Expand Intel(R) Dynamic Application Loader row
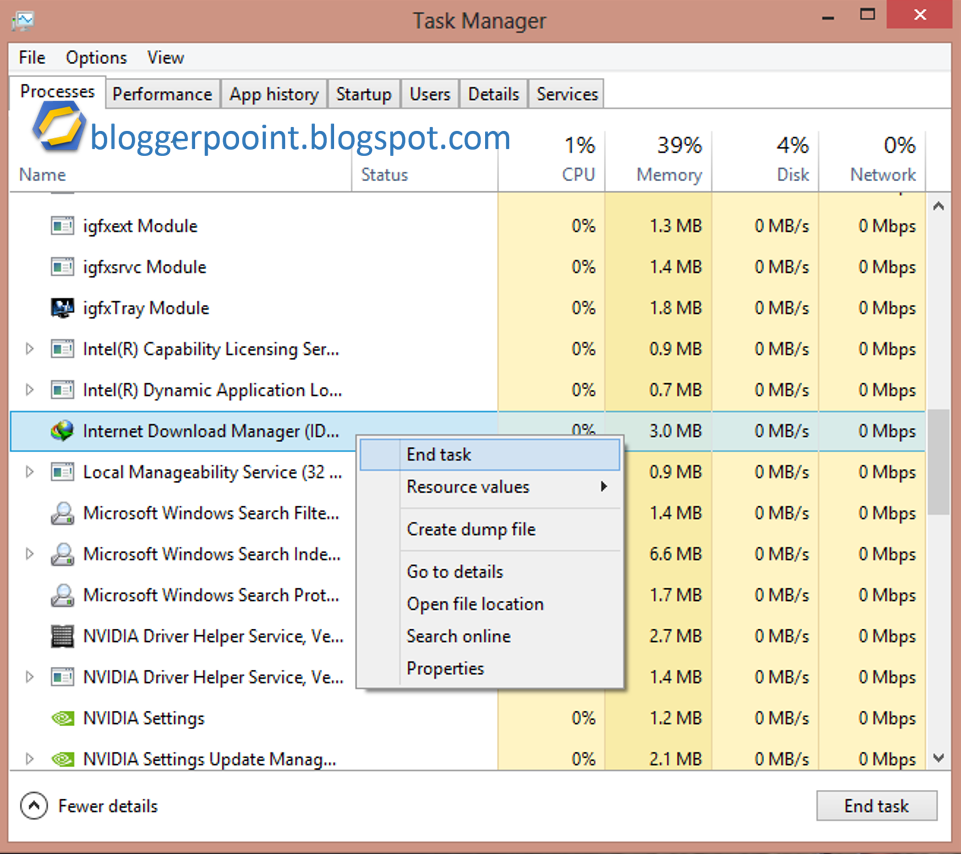The height and width of the screenshot is (854, 961). click(x=29, y=390)
